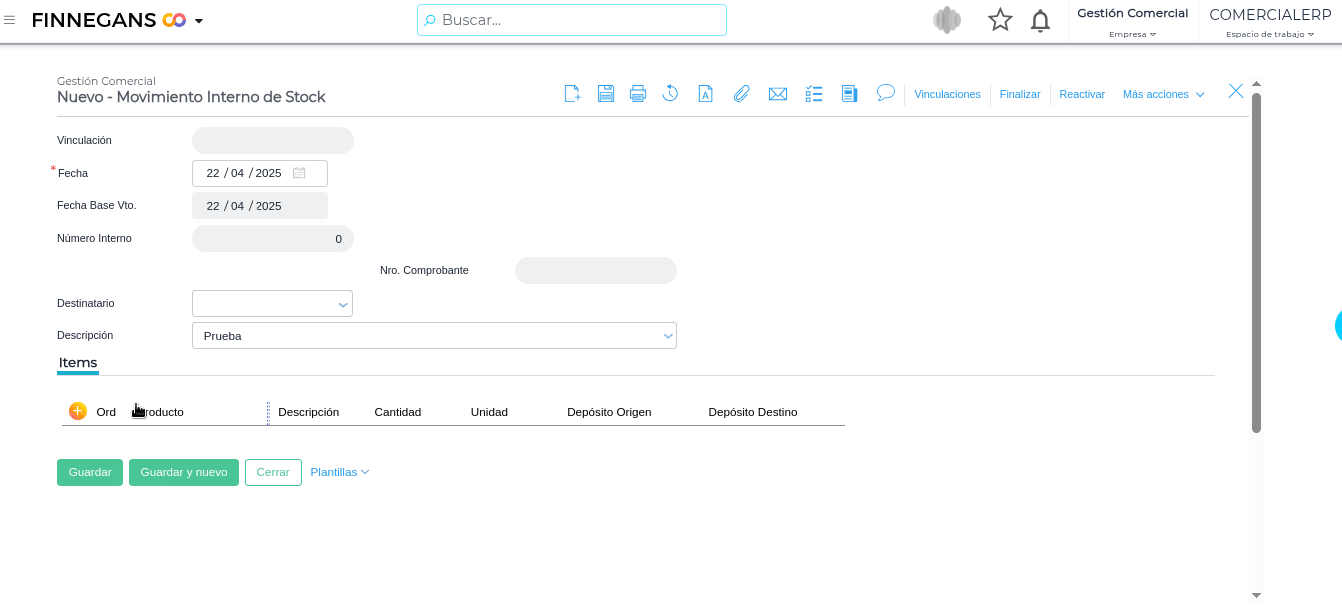Open the Gestión Comercial Empresa selector
The height and width of the screenshot is (608, 1342).
(1133, 22)
